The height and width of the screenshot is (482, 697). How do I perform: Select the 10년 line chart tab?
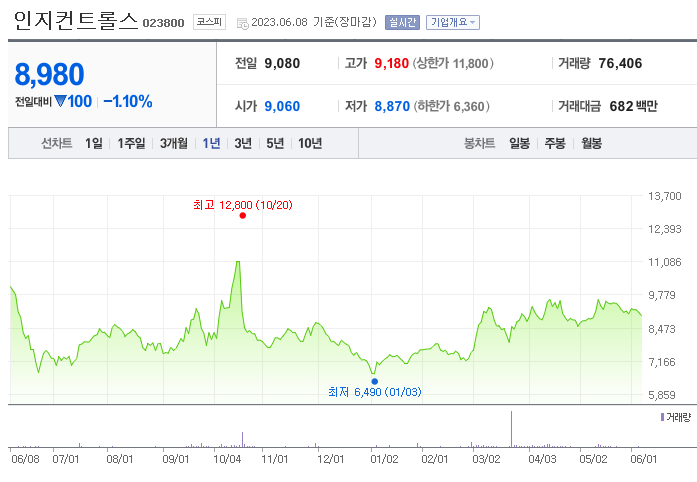coord(310,143)
